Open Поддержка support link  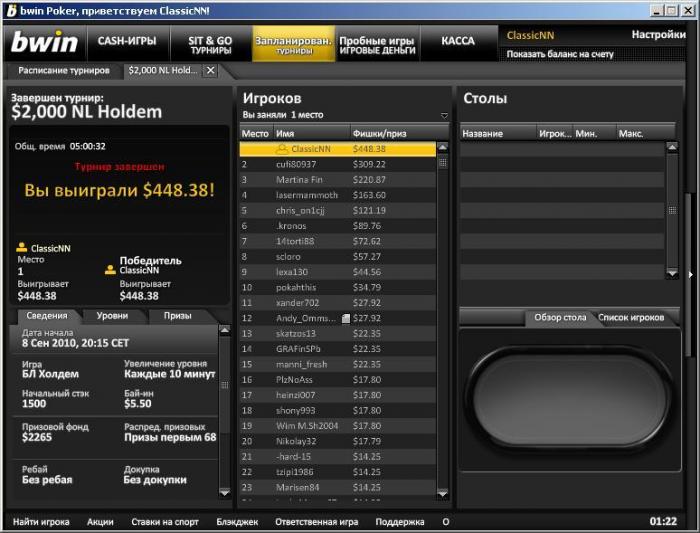tap(400, 521)
